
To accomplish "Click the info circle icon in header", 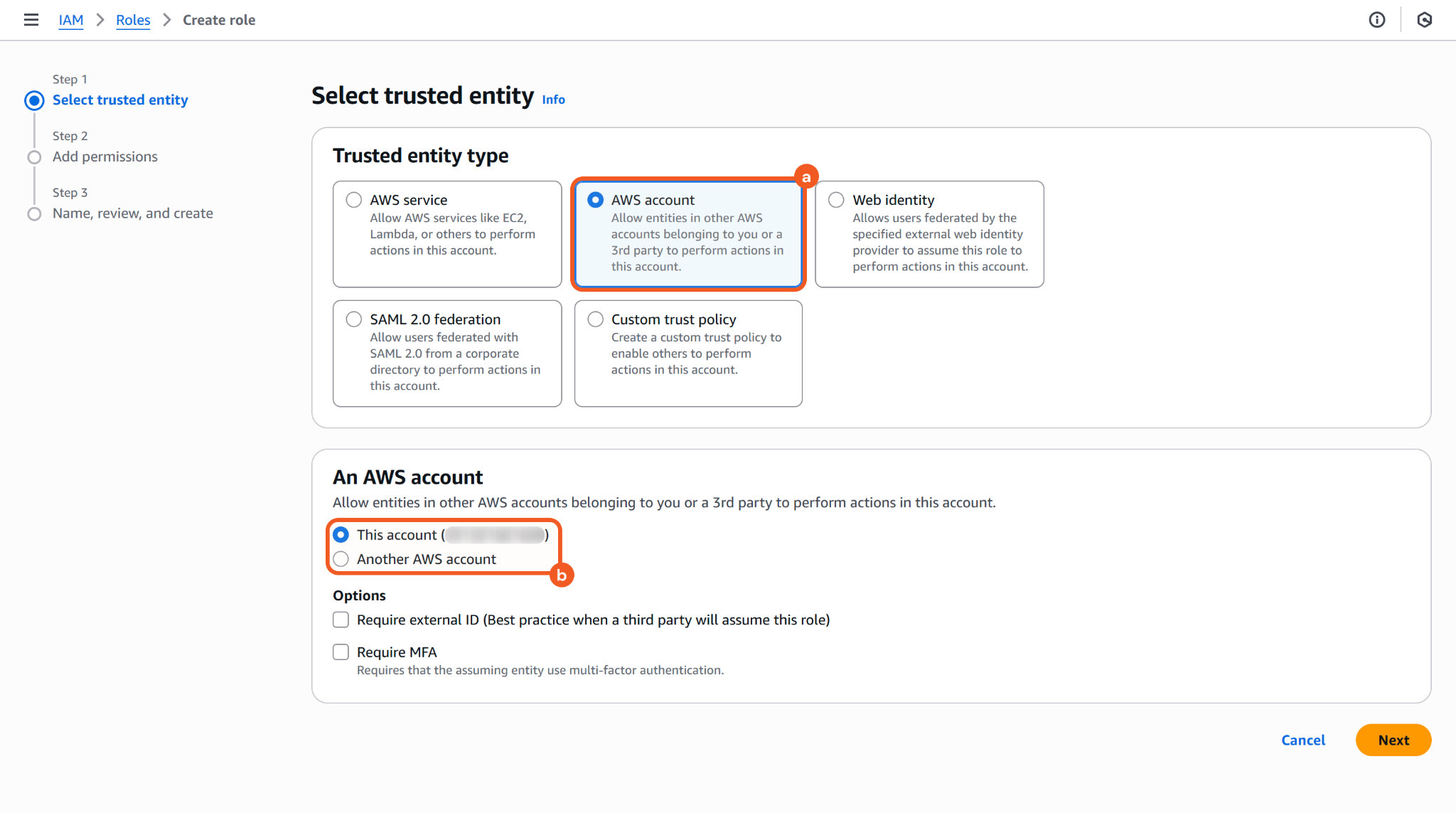I will pos(1377,20).
